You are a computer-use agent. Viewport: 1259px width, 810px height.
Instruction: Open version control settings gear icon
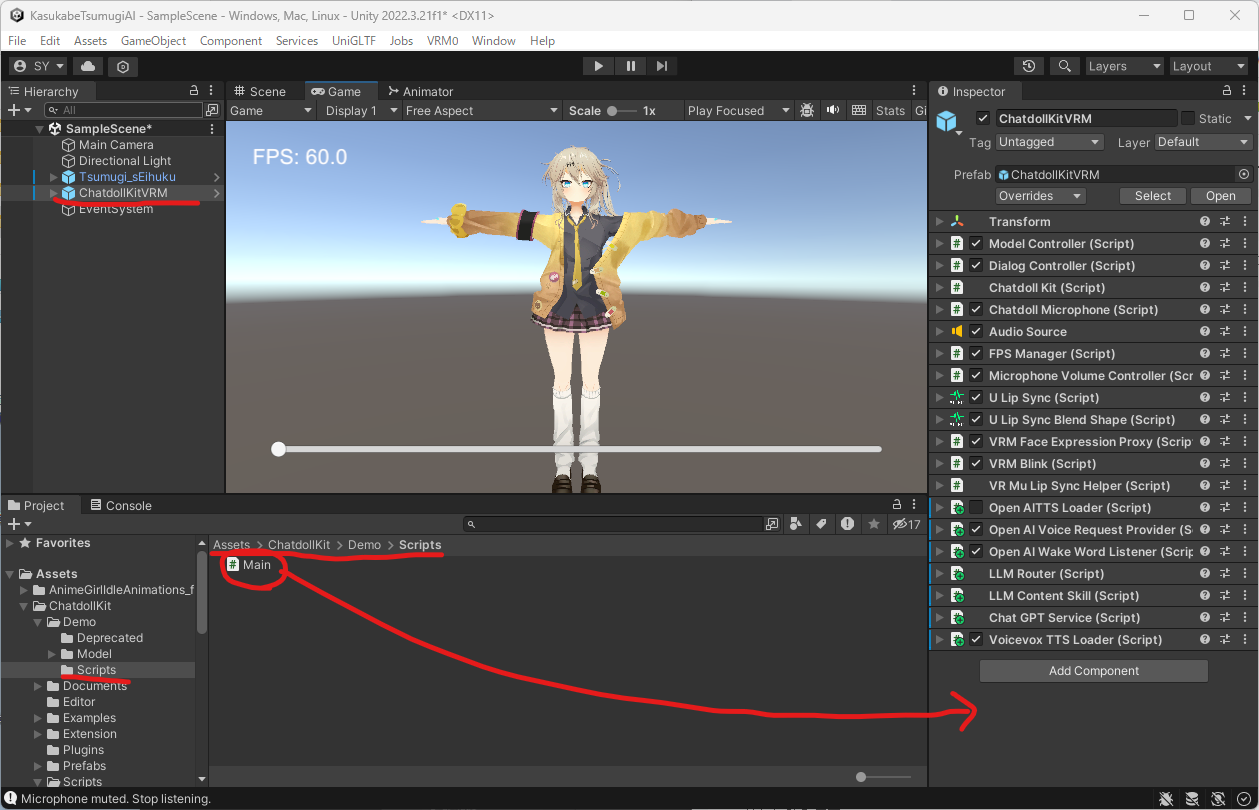(x=123, y=66)
